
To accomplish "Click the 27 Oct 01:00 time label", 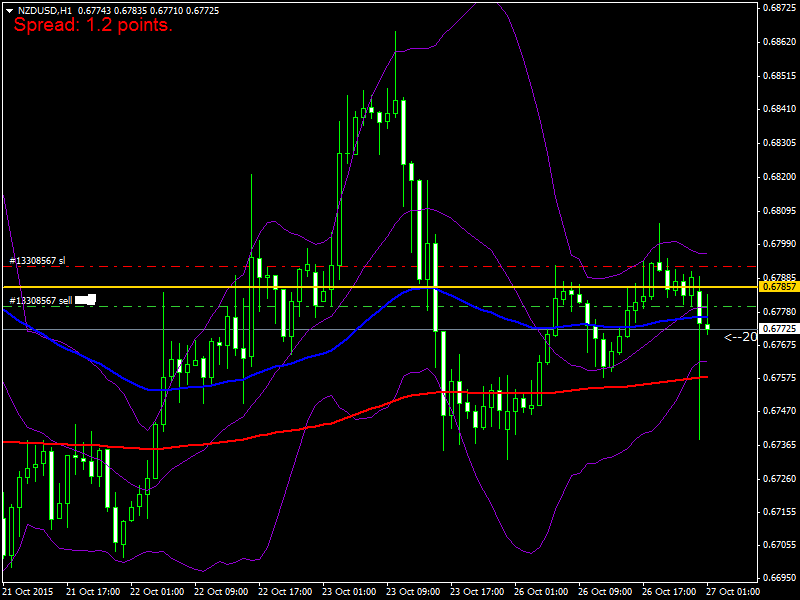I will coord(731,591).
